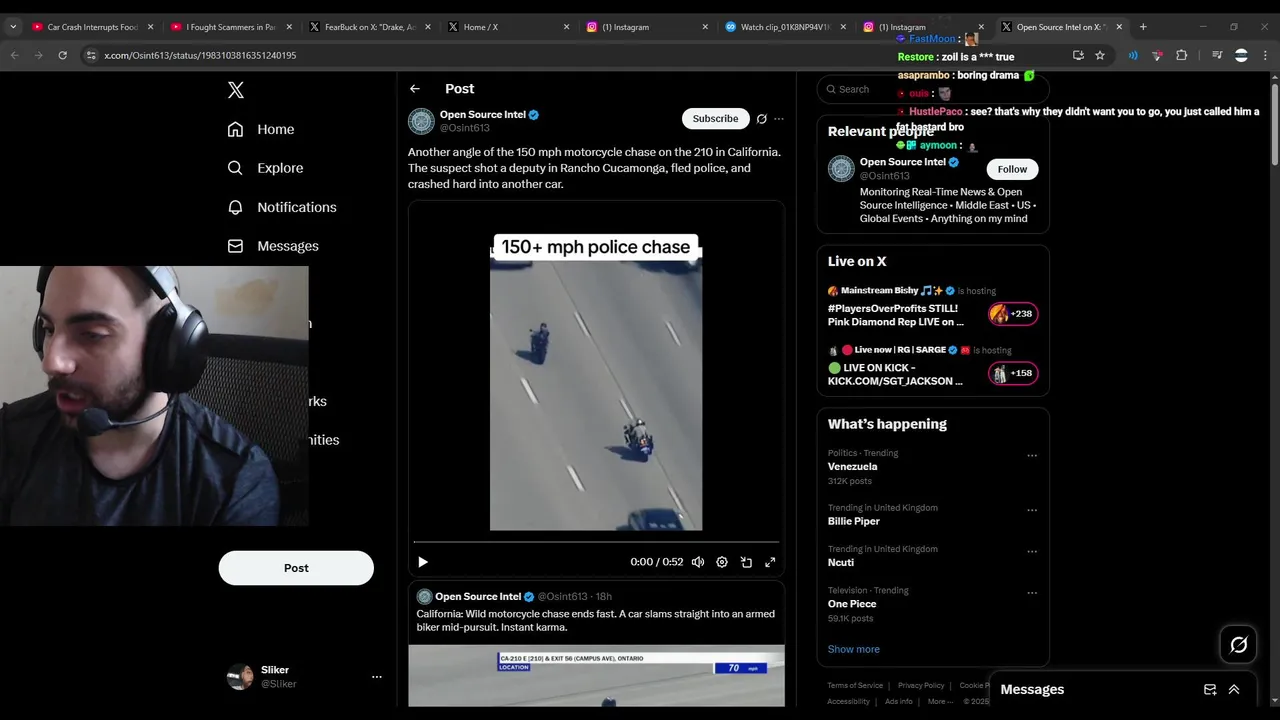Open Accessibility footer link
The width and height of the screenshot is (1280, 720).
click(848, 701)
